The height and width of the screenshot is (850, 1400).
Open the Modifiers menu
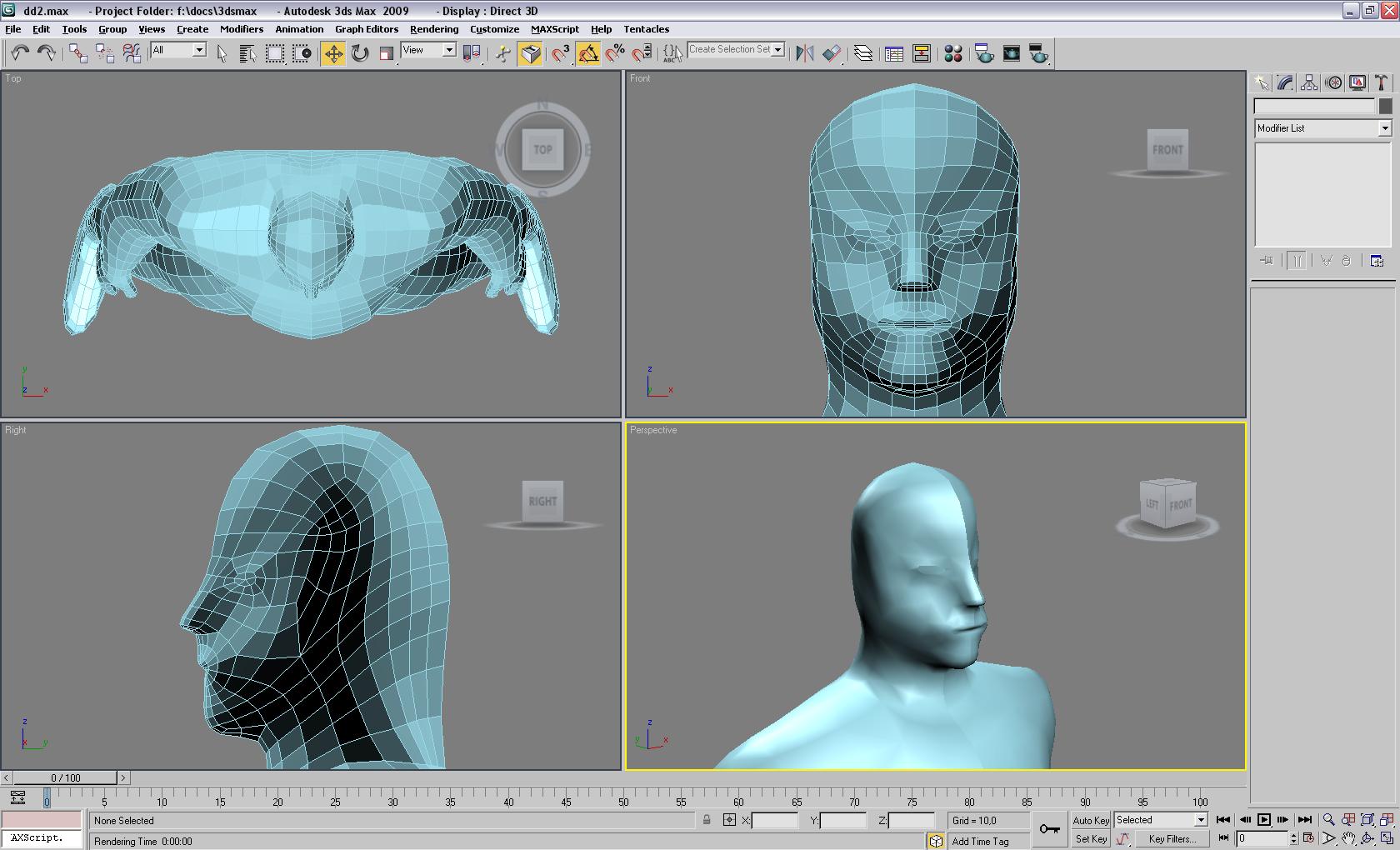coord(242,29)
